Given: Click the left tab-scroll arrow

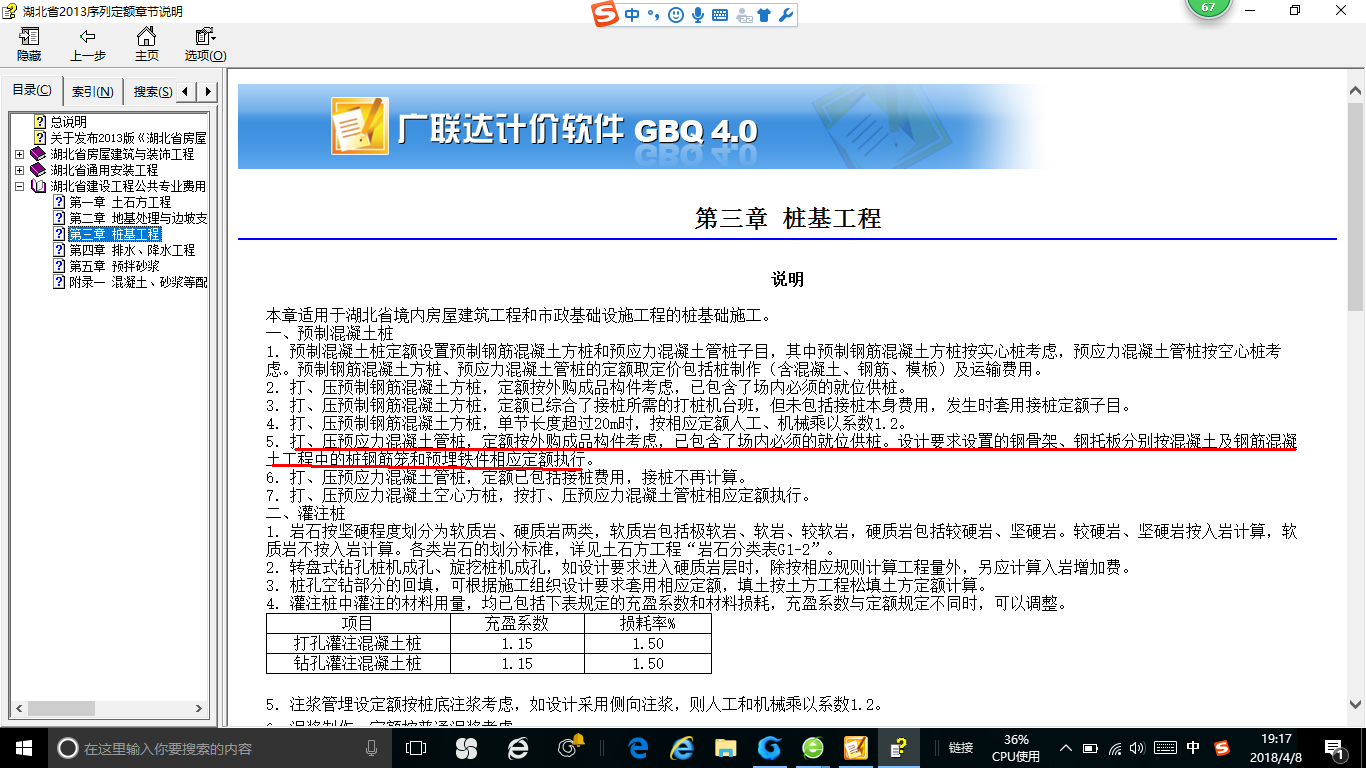Looking at the screenshot, I should tap(188, 92).
